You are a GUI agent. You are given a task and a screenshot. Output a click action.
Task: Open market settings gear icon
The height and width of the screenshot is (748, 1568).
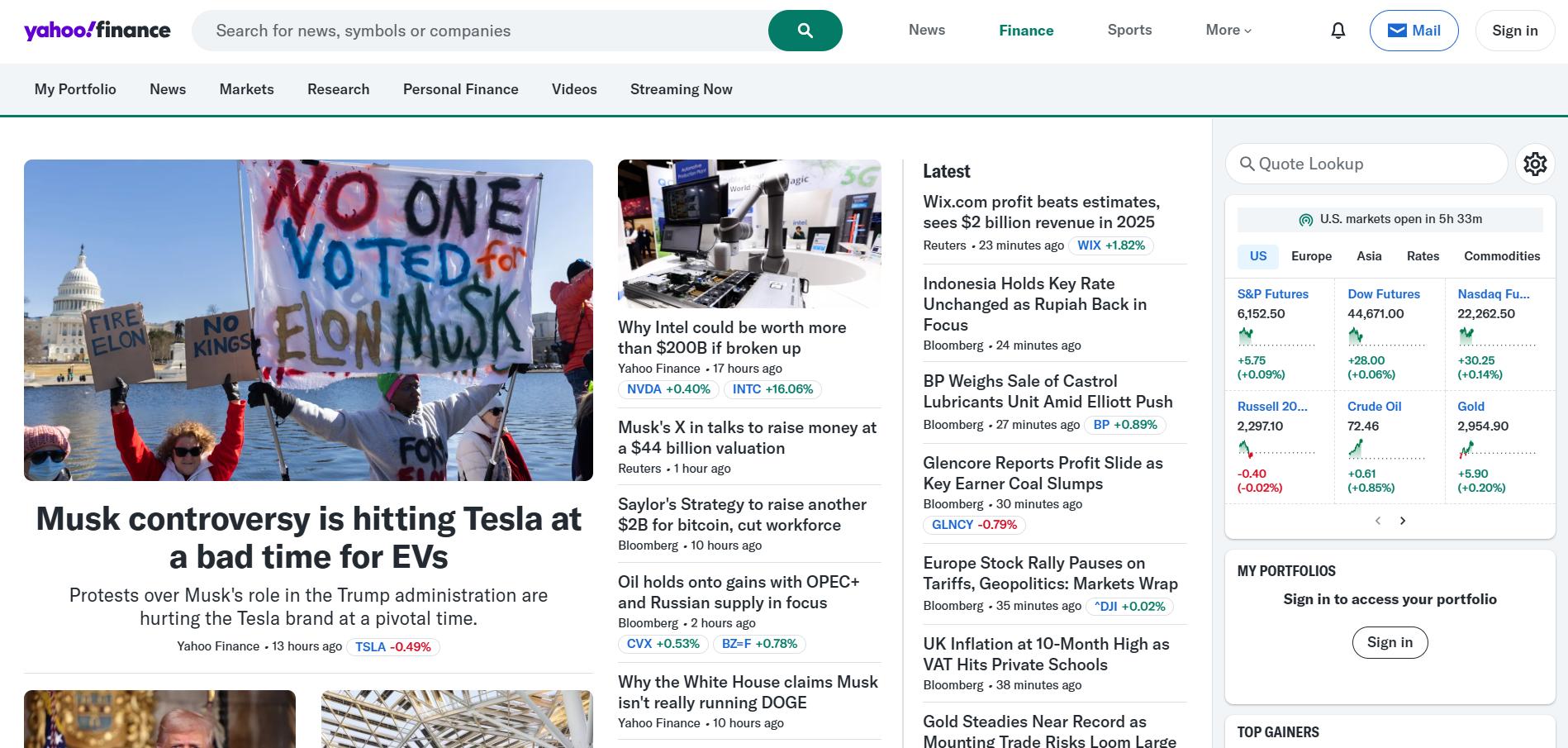pyautogui.click(x=1534, y=164)
